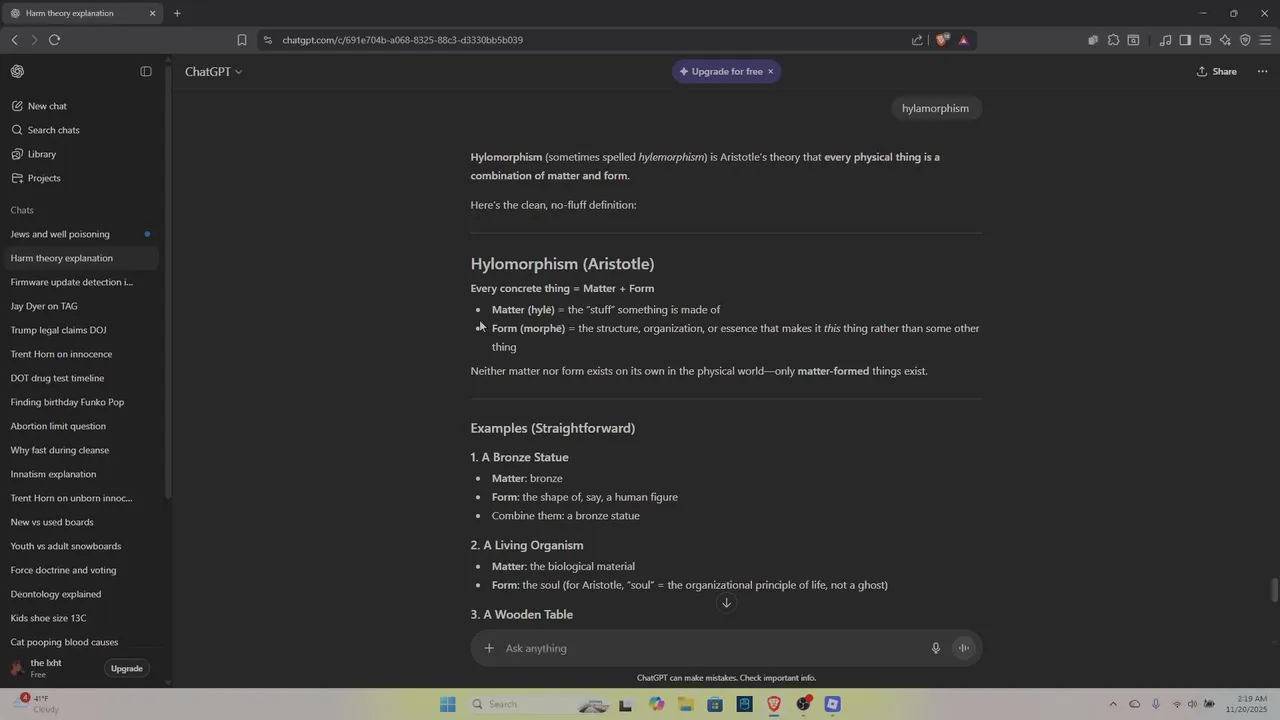
Task: Open the 'New vs used boards' chat
Action: point(80,522)
